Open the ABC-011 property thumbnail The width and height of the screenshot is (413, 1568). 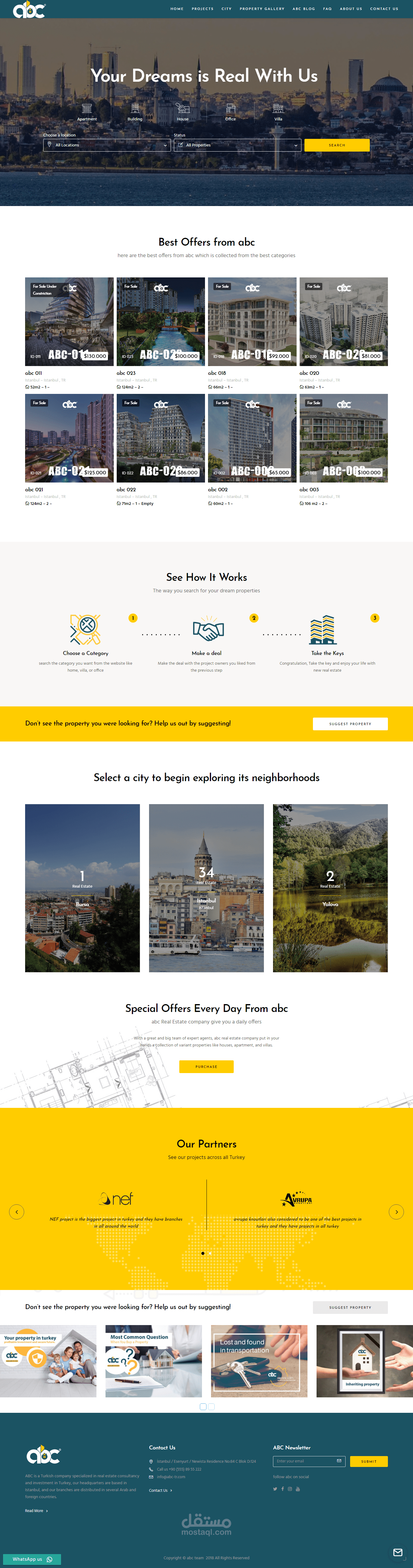pyautogui.click(x=69, y=321)
